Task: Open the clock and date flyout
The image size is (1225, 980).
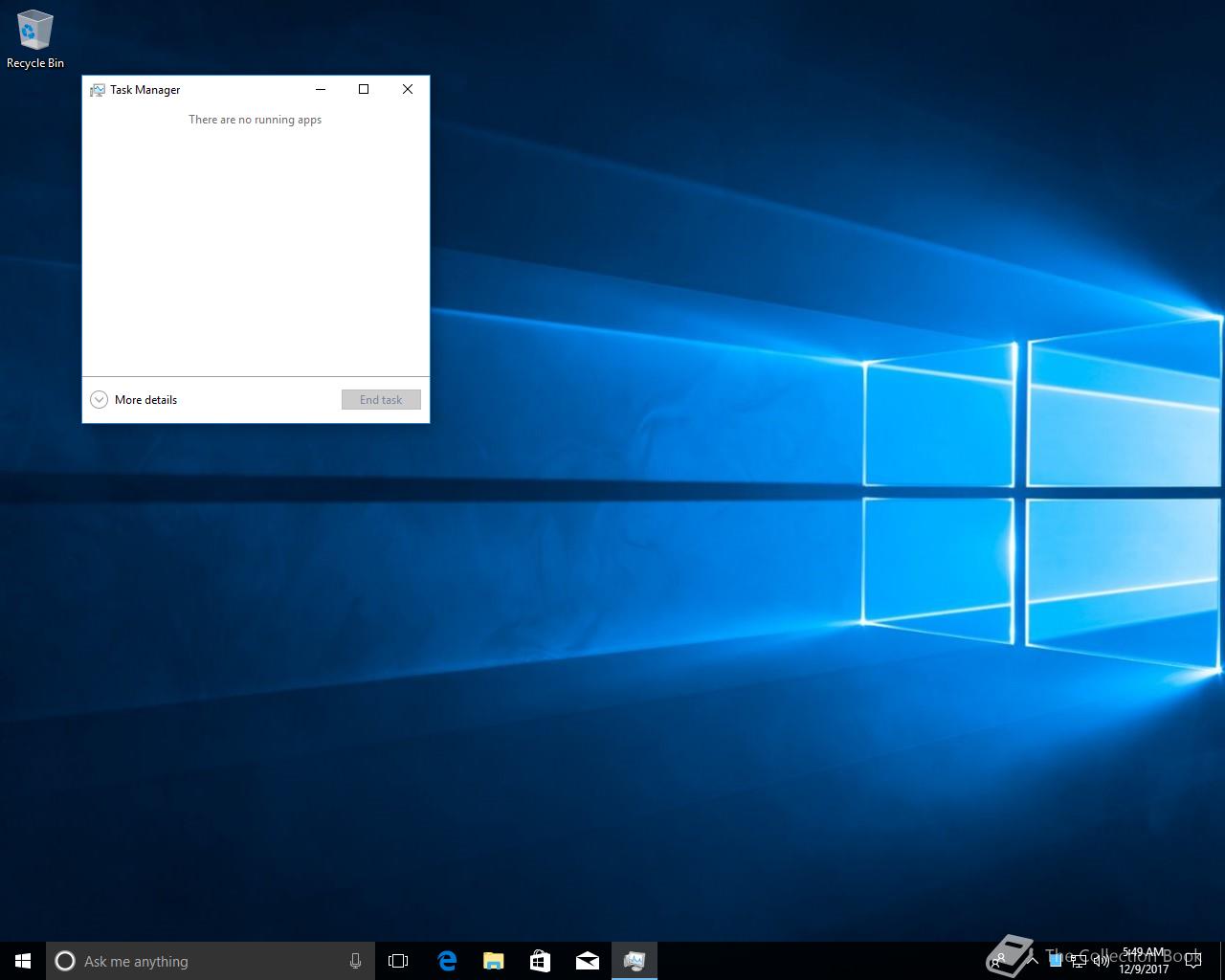Action: point(1144,961)
